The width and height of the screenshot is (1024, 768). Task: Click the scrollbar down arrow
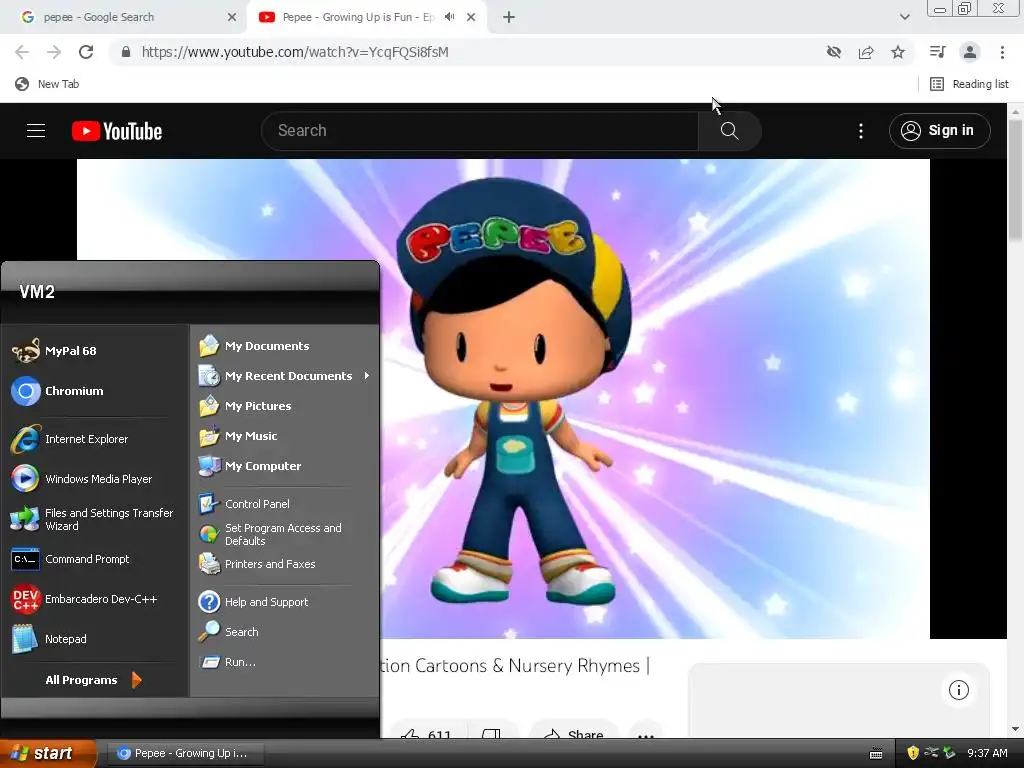coord(1015,729)
